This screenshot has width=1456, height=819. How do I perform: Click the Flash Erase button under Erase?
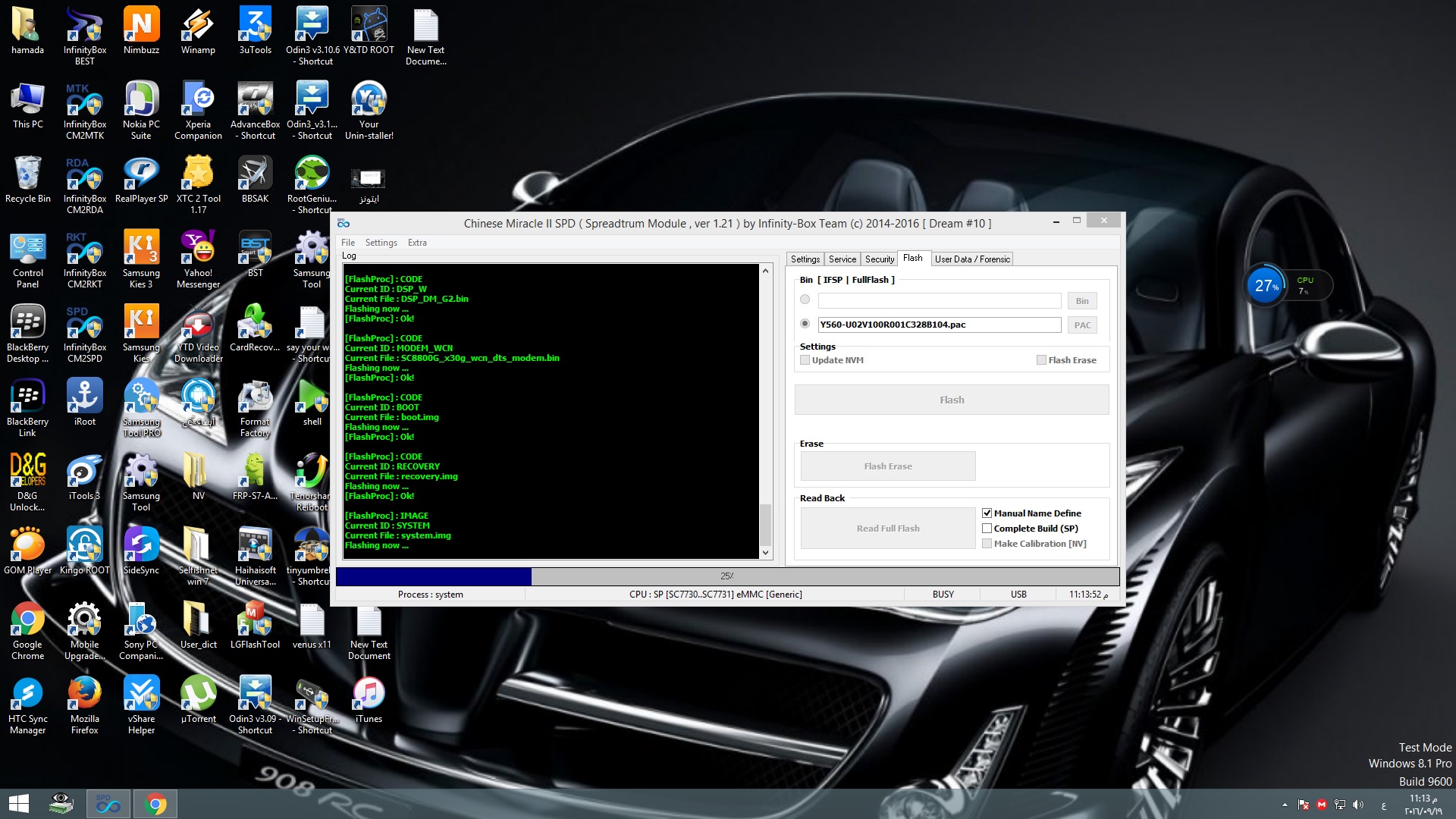(888, 466)
